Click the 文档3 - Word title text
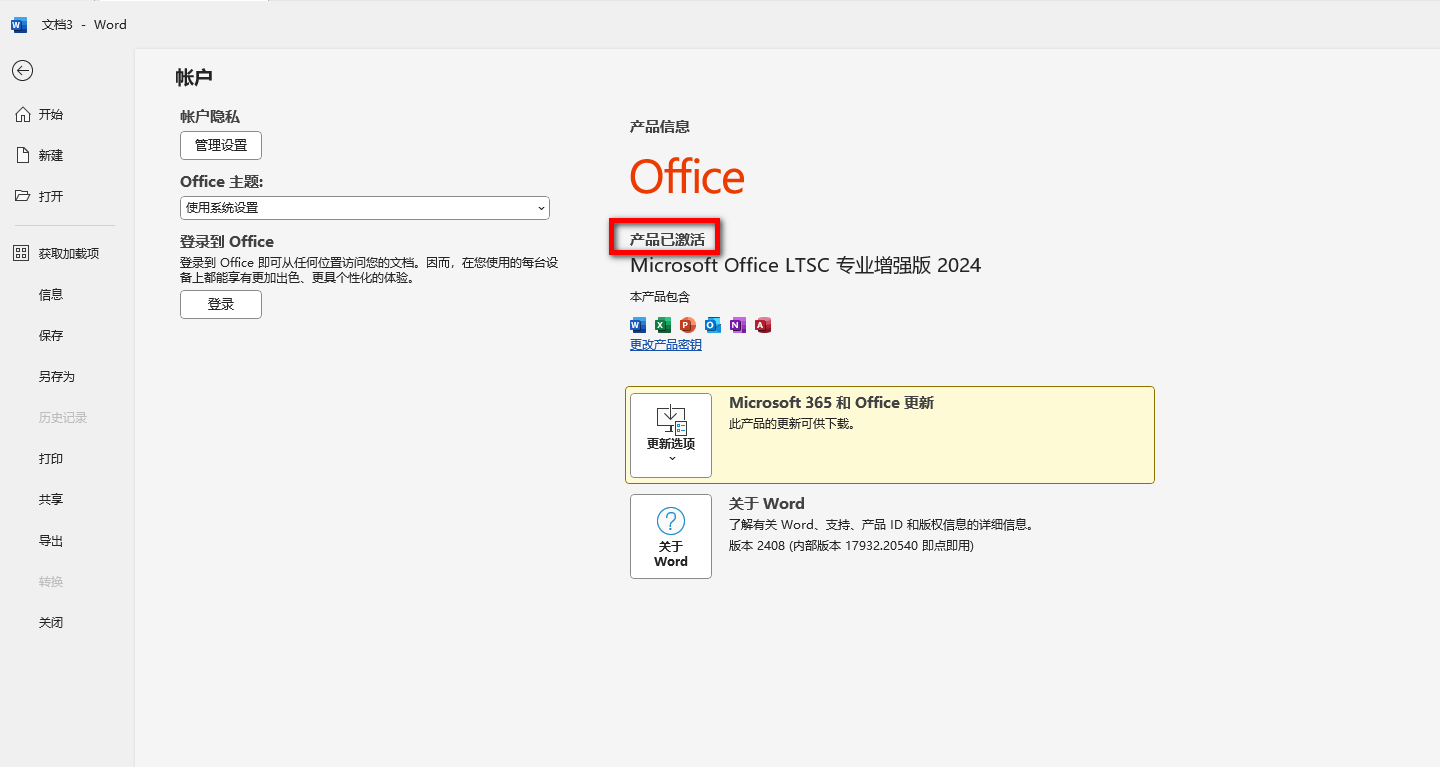Image resolution: width=1440 pixels, height=767 pixels. (84, 25)
